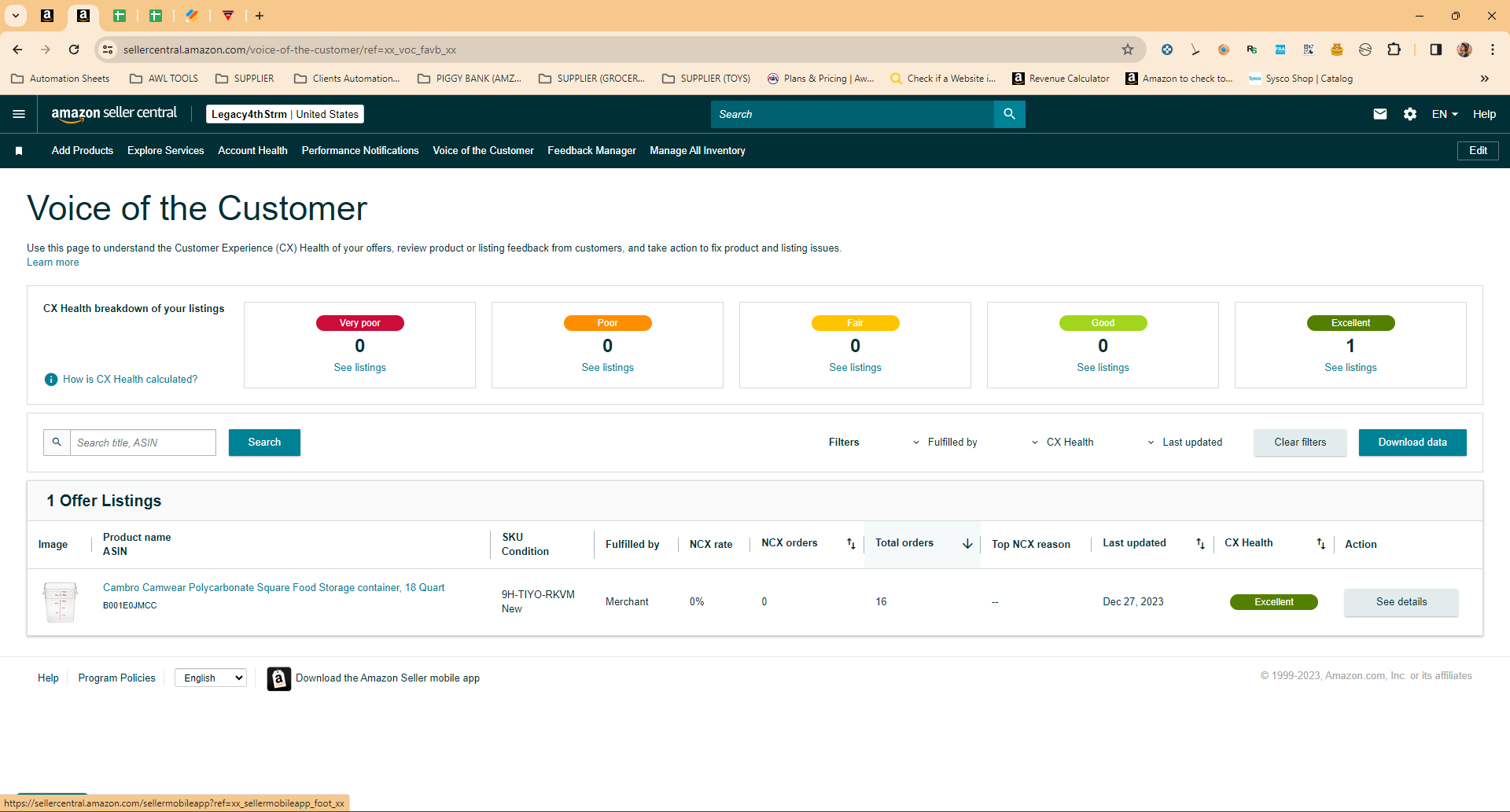Open the English language select in footer
Screen dimensions: 1510x812
tap(211, 678)
